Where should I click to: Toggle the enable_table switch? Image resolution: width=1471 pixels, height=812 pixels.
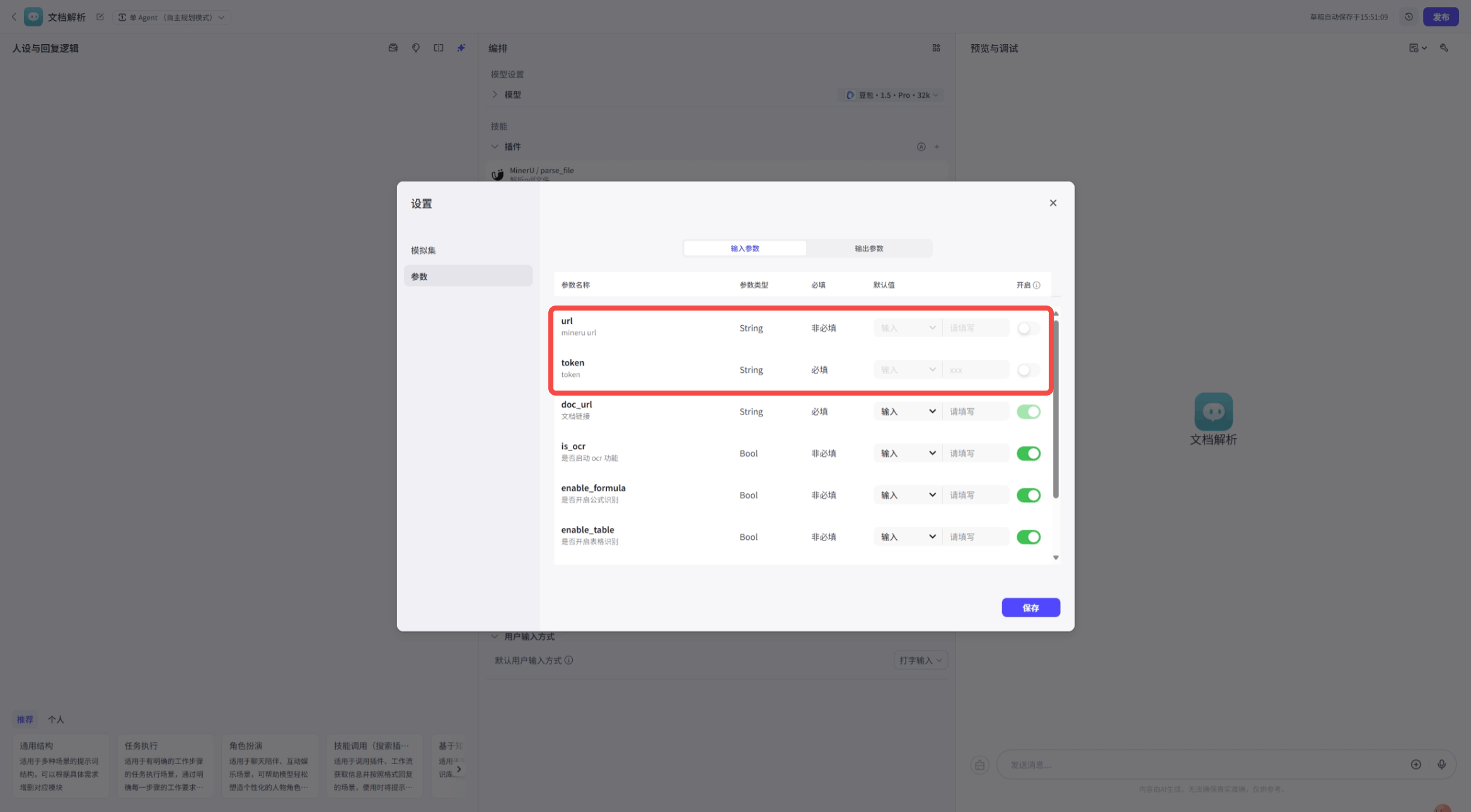1028,537
